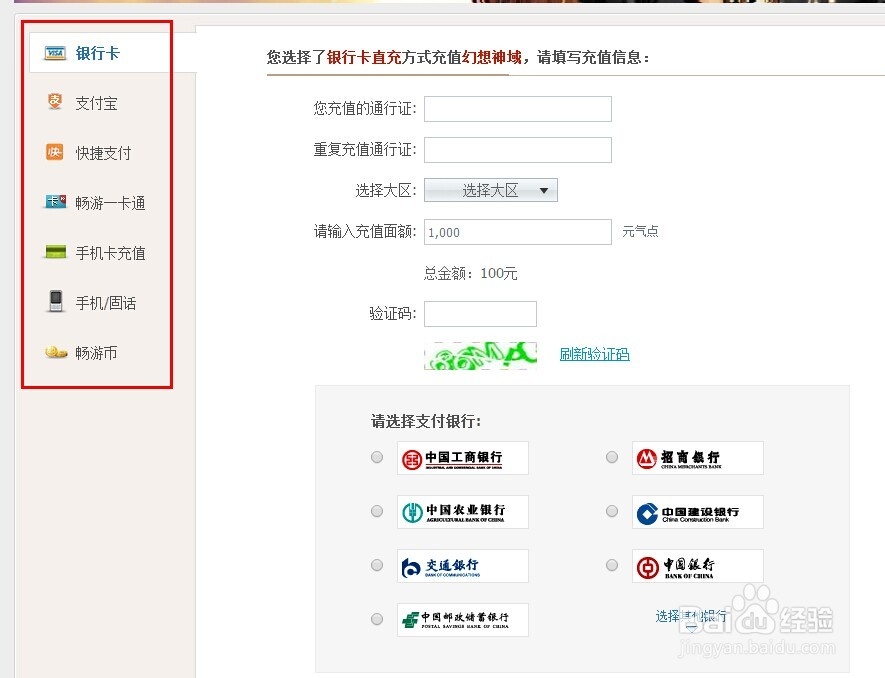Select the 中国邮政储蓄银行 radio button
Viewport: 885px width, 678px height.
(x=377, y=619)
